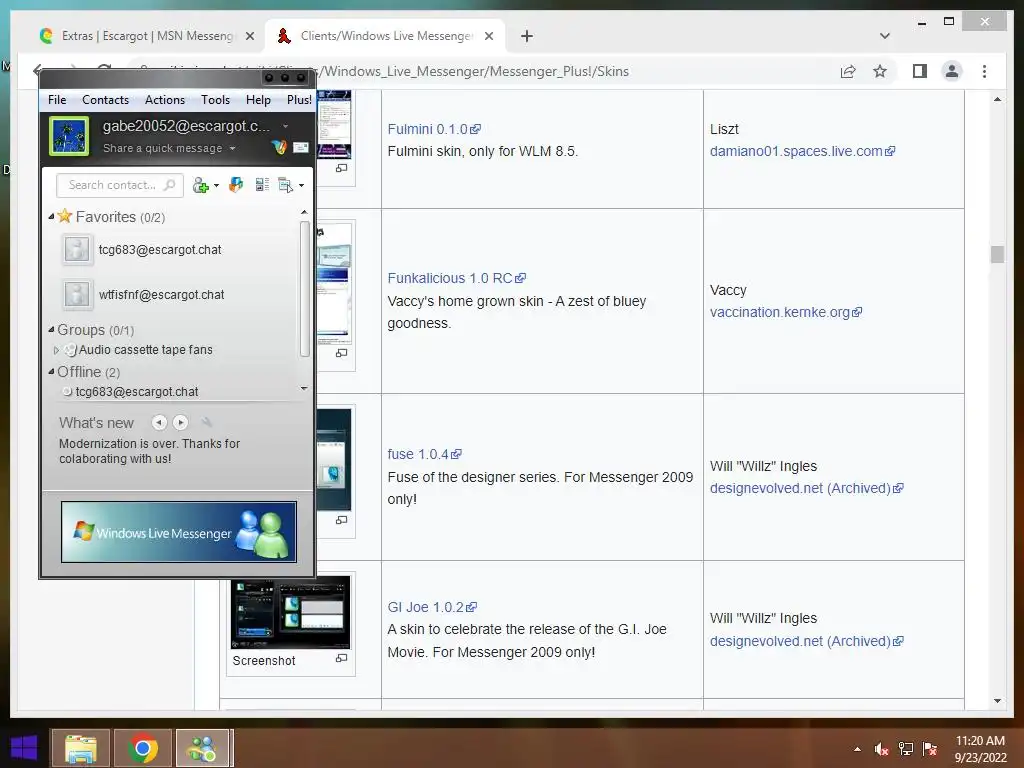This screenshot has height=768, width=1024.
Task: Open the Contacts menu in Messenger
Action: (105, 100)
